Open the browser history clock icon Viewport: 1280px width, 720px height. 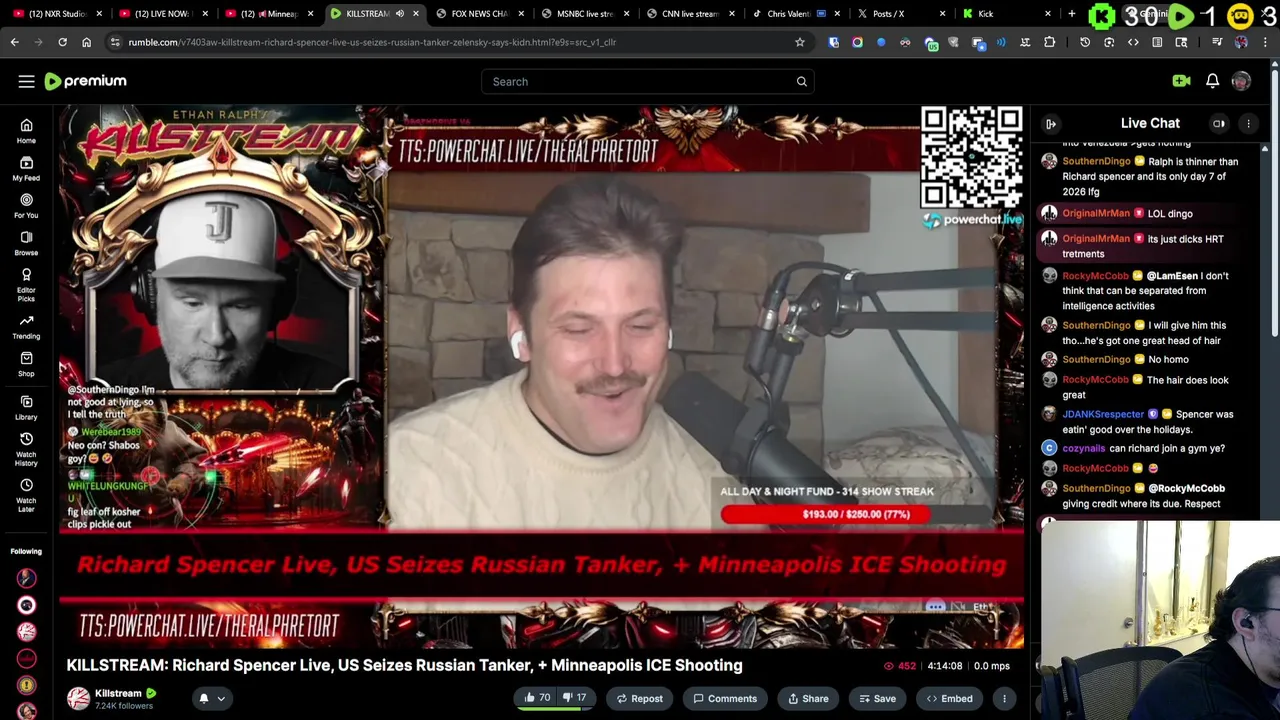1085,42
